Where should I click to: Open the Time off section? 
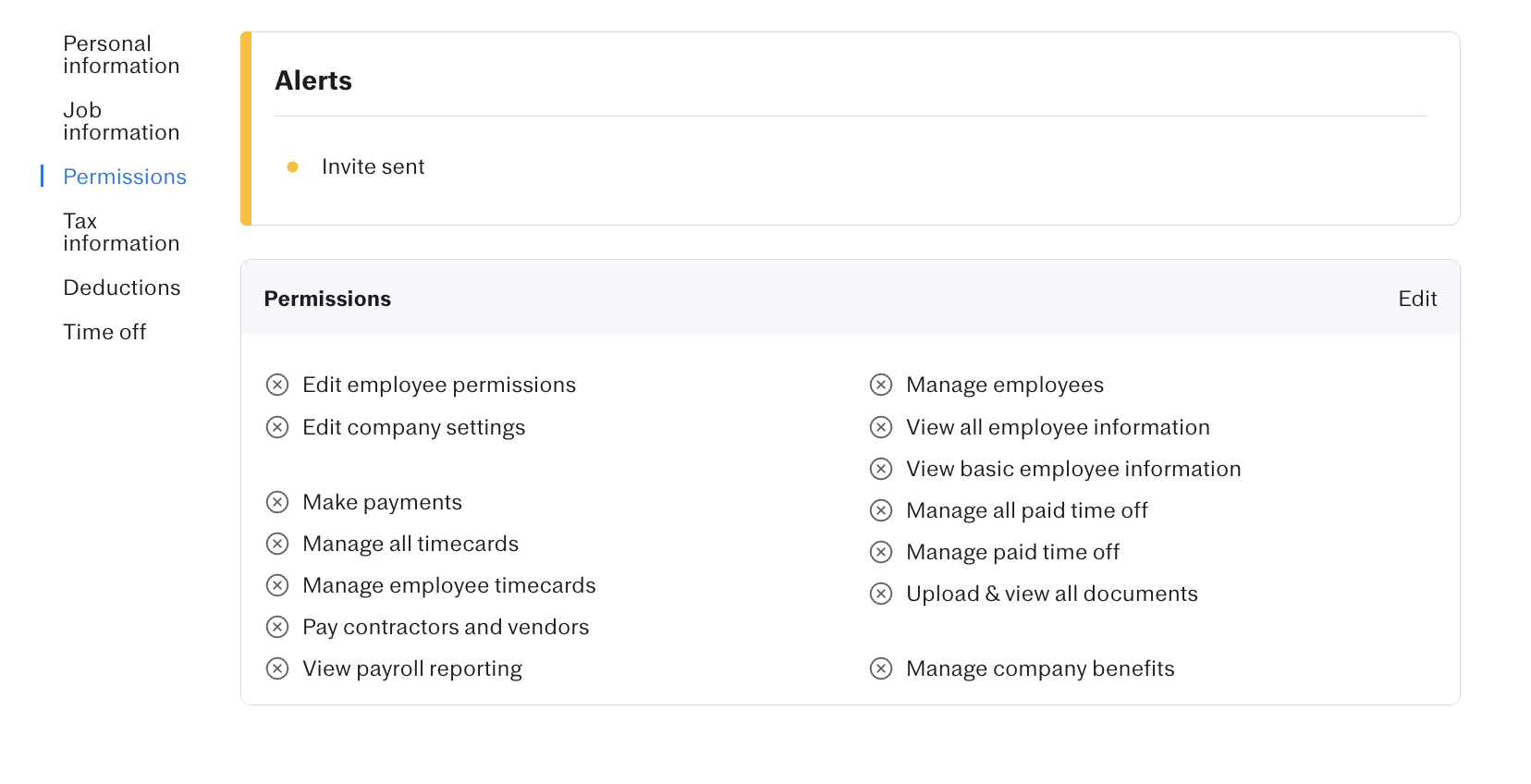[x=104, y=332]
